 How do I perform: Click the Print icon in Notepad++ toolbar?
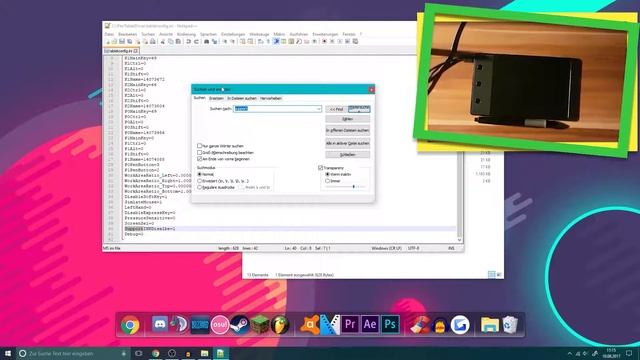(153, 42)
